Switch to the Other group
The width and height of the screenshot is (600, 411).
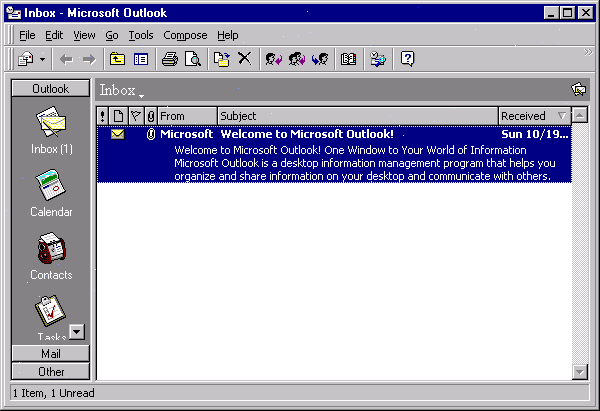(x=51, y=372)
